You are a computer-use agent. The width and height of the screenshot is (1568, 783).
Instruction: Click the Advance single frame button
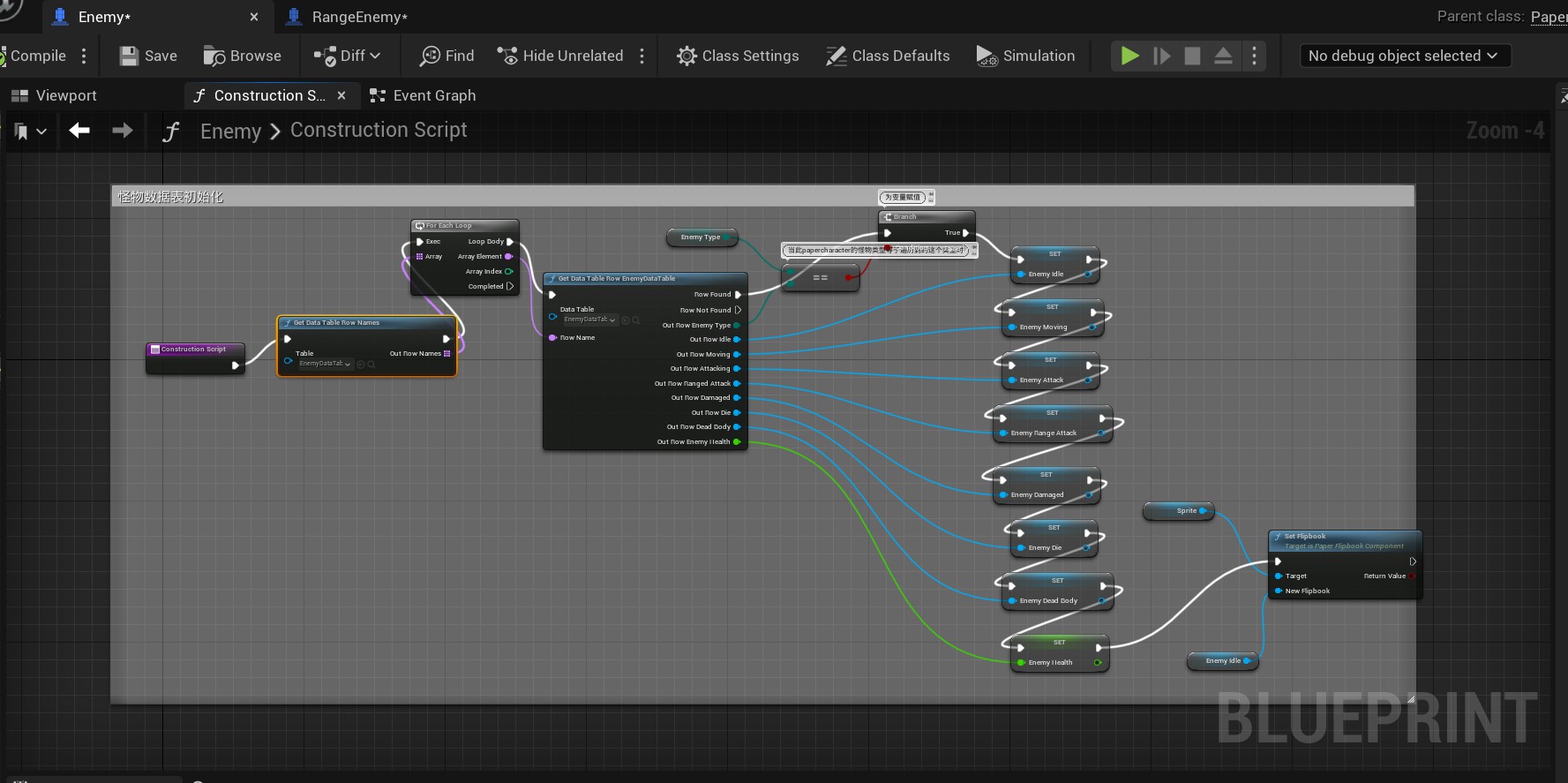[x=1162, y=56]
